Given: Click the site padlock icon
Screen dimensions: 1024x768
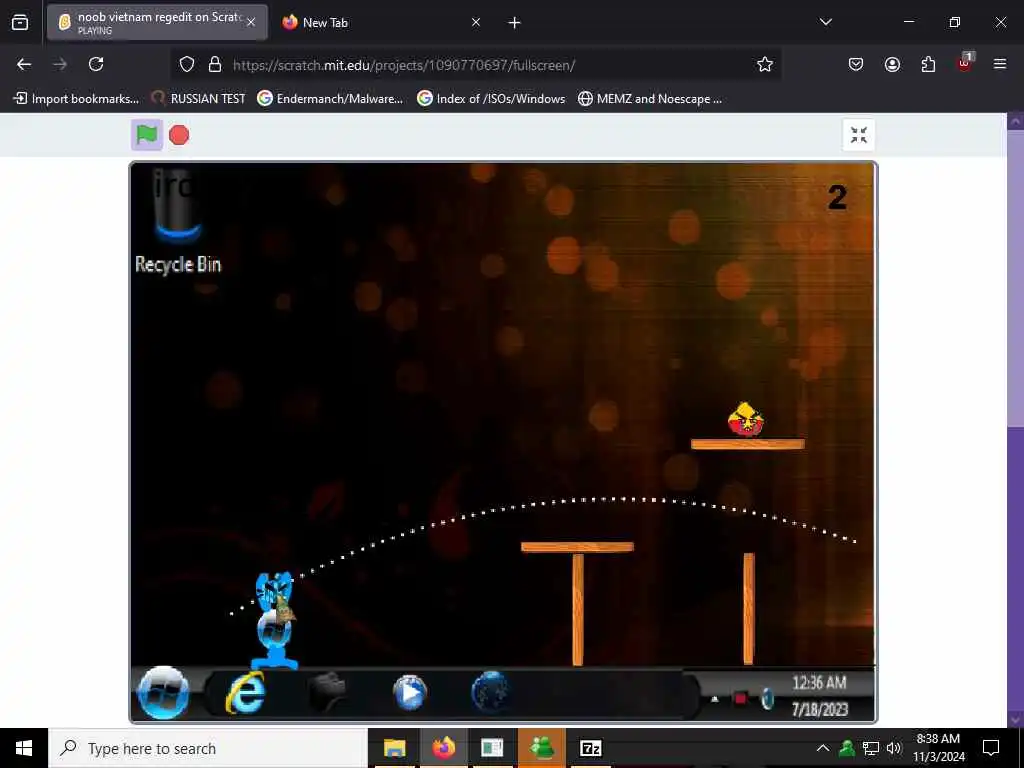Looking at the screenshot, I should [215, 65].
